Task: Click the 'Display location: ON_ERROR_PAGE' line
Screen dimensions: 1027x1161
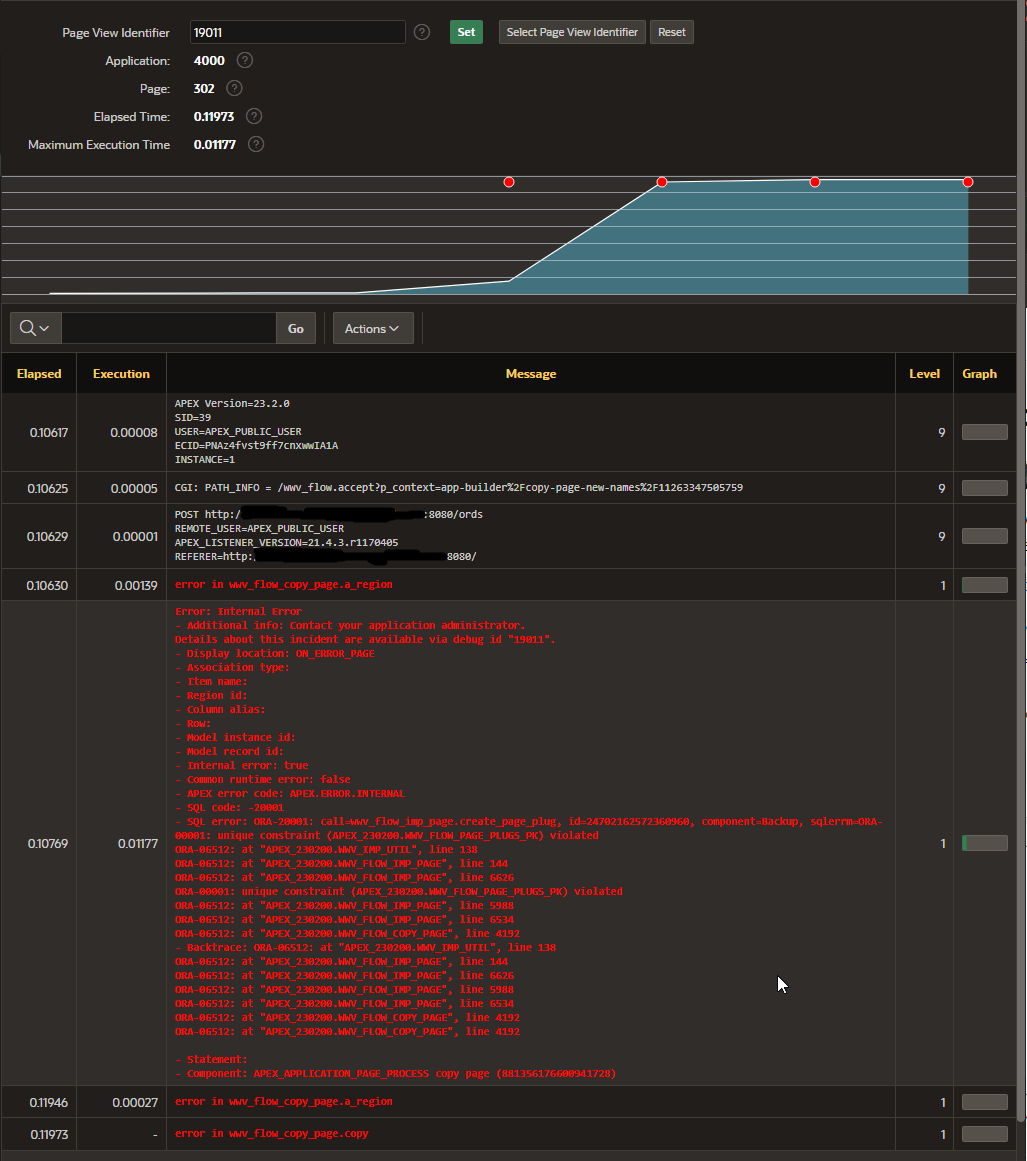Action: coord(275,654)
